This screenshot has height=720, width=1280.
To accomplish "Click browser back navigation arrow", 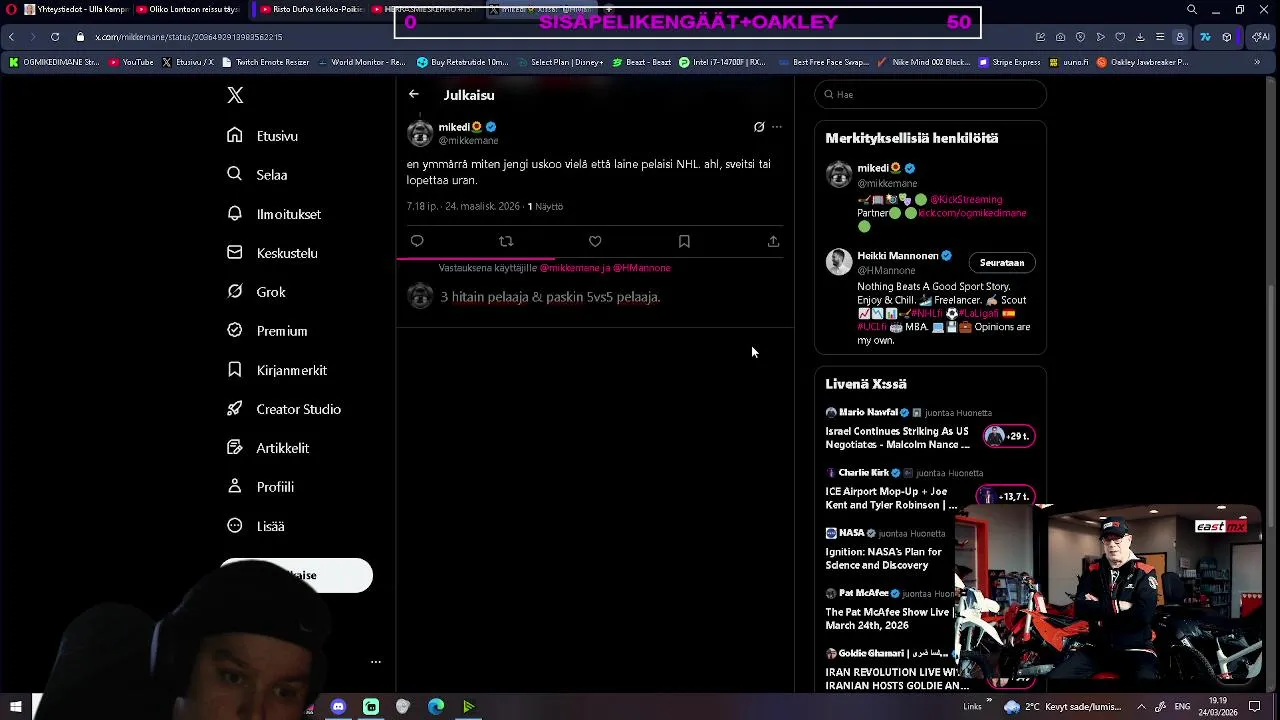I will pos(11,37).
